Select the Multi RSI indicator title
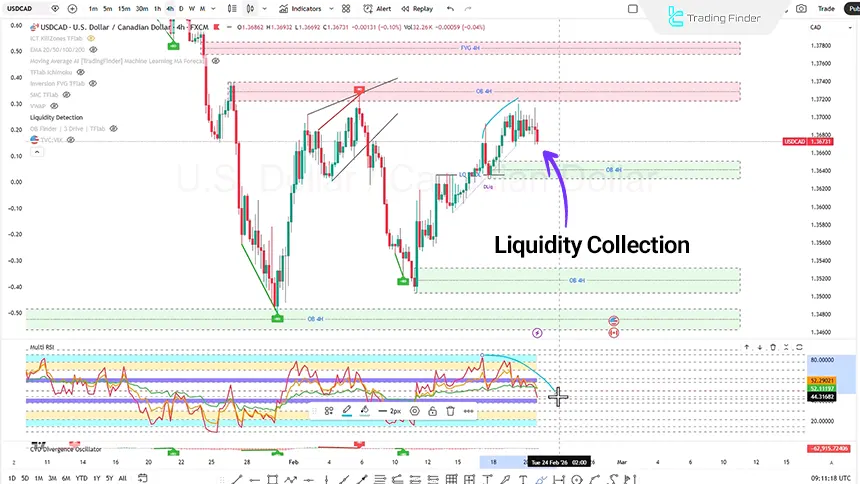This screenshot has height=484, width=860. pos(42,347)
